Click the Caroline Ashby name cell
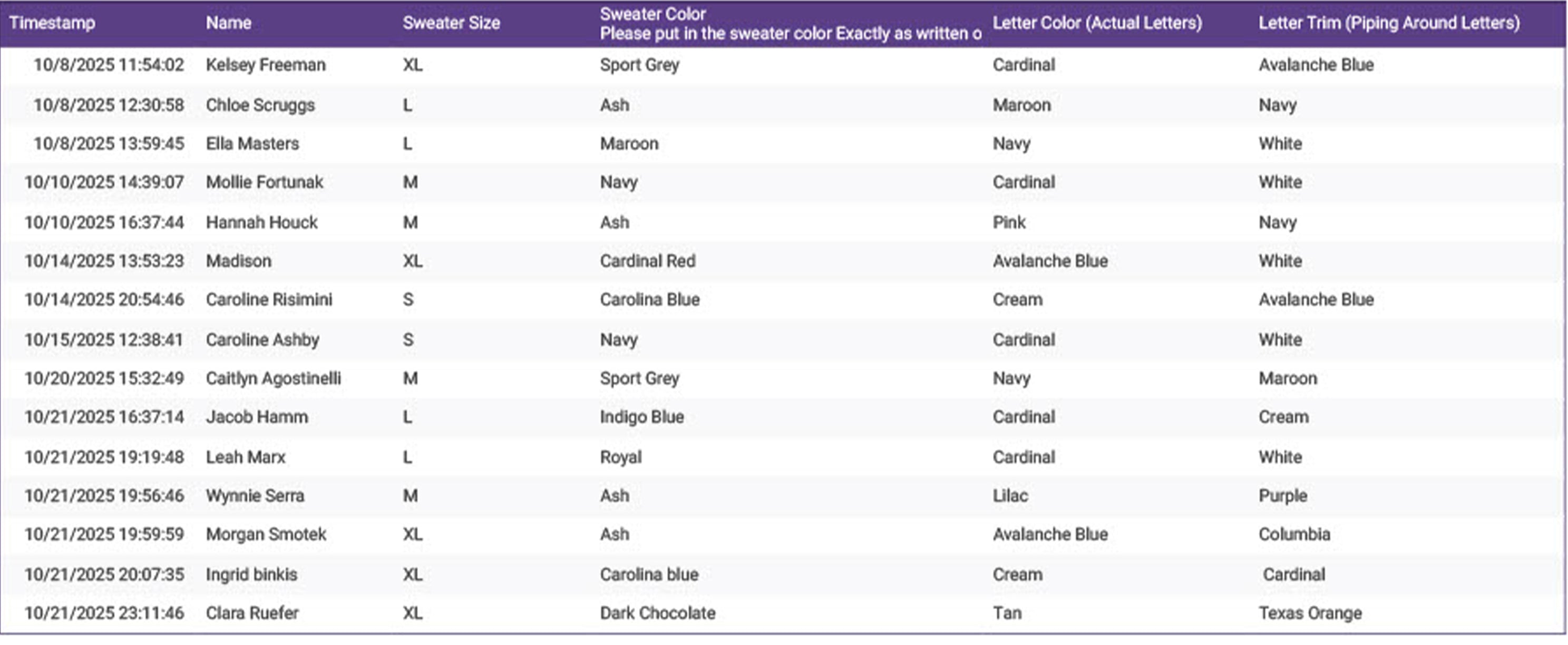 click(262, 340)
